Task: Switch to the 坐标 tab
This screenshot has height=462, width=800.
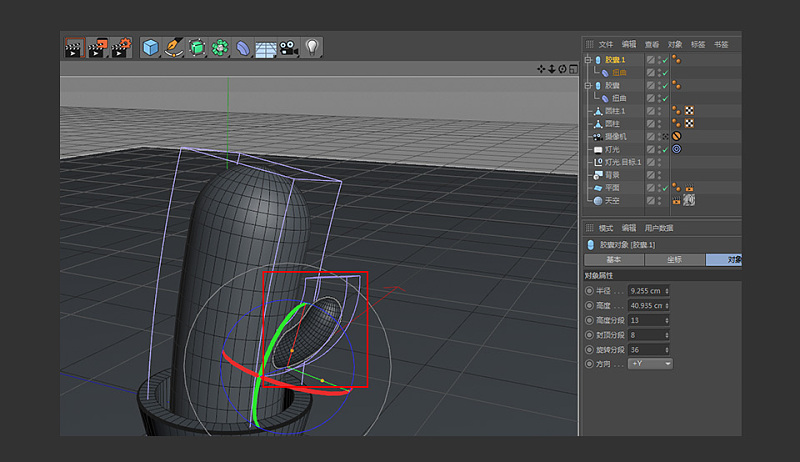Action: (674, 260)
